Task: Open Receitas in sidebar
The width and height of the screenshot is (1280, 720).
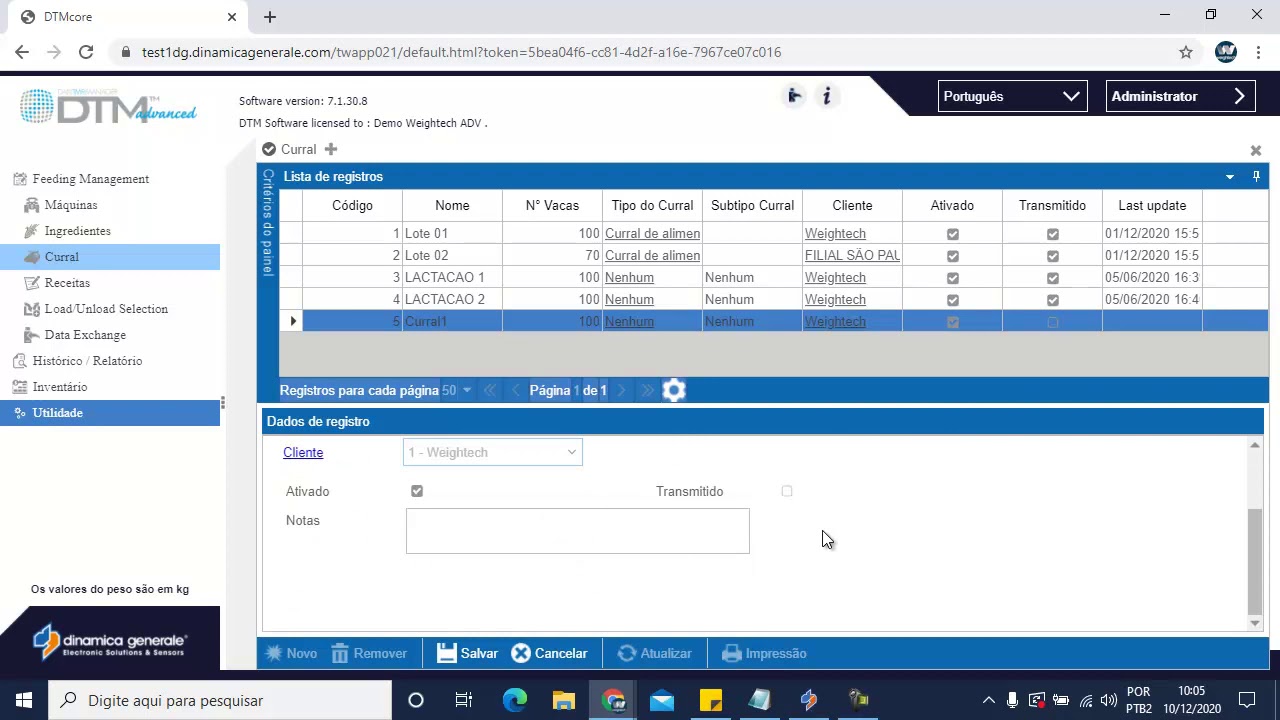Action: click(x=67, y=283)
